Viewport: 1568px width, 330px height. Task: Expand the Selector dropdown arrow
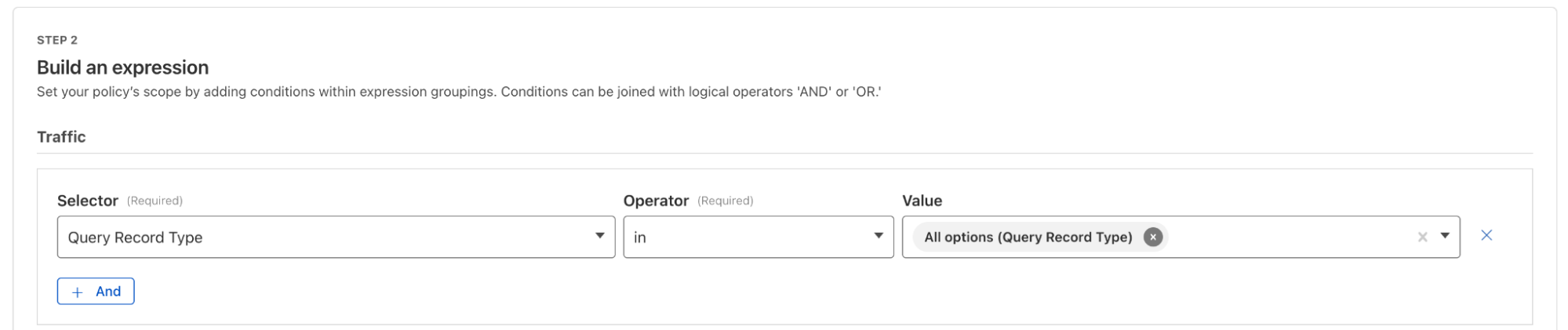[x=599, y=236]
